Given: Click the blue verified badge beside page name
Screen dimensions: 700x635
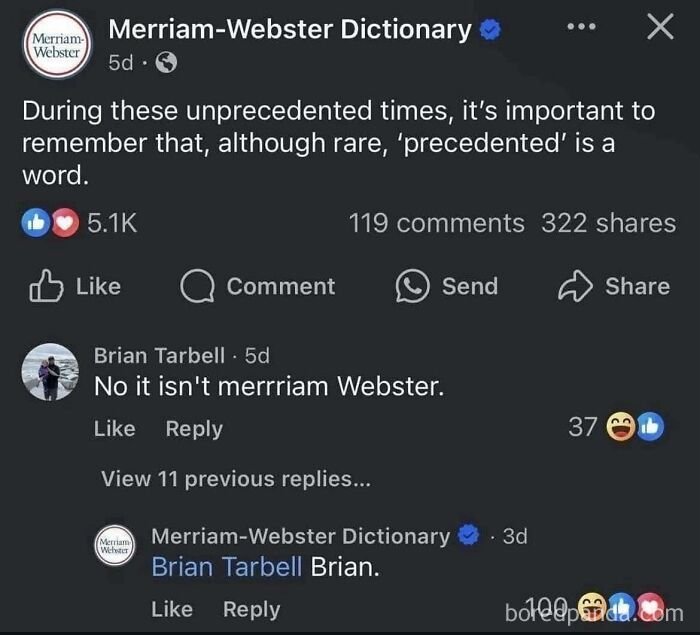Looking at the screenshot, I should [x=490, y=31].
